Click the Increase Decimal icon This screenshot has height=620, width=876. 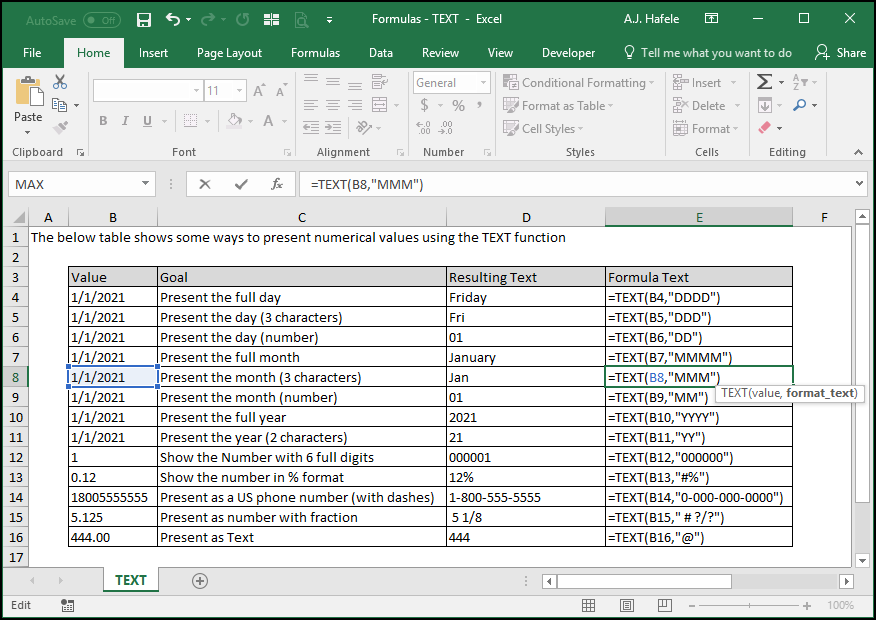[x=423, y=128]
